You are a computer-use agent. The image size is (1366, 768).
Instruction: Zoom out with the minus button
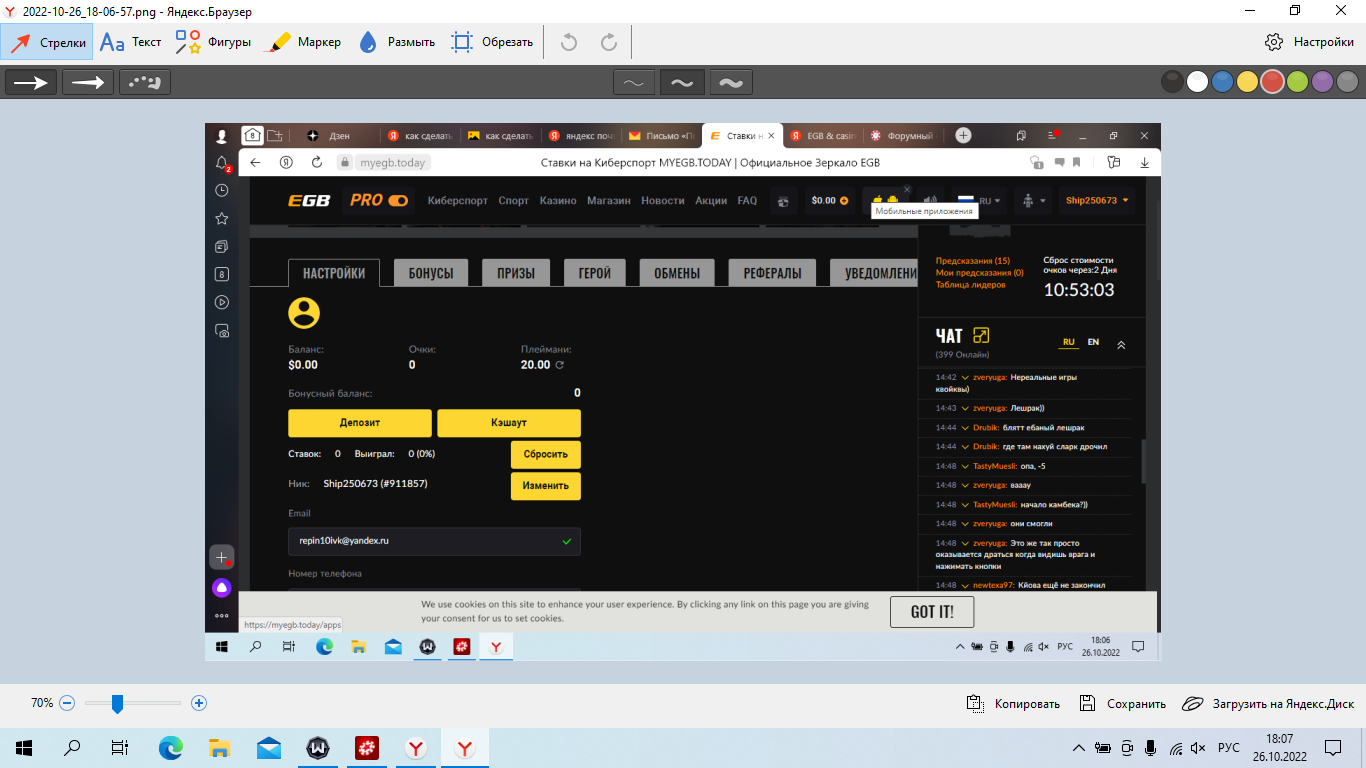click(67, 704)
